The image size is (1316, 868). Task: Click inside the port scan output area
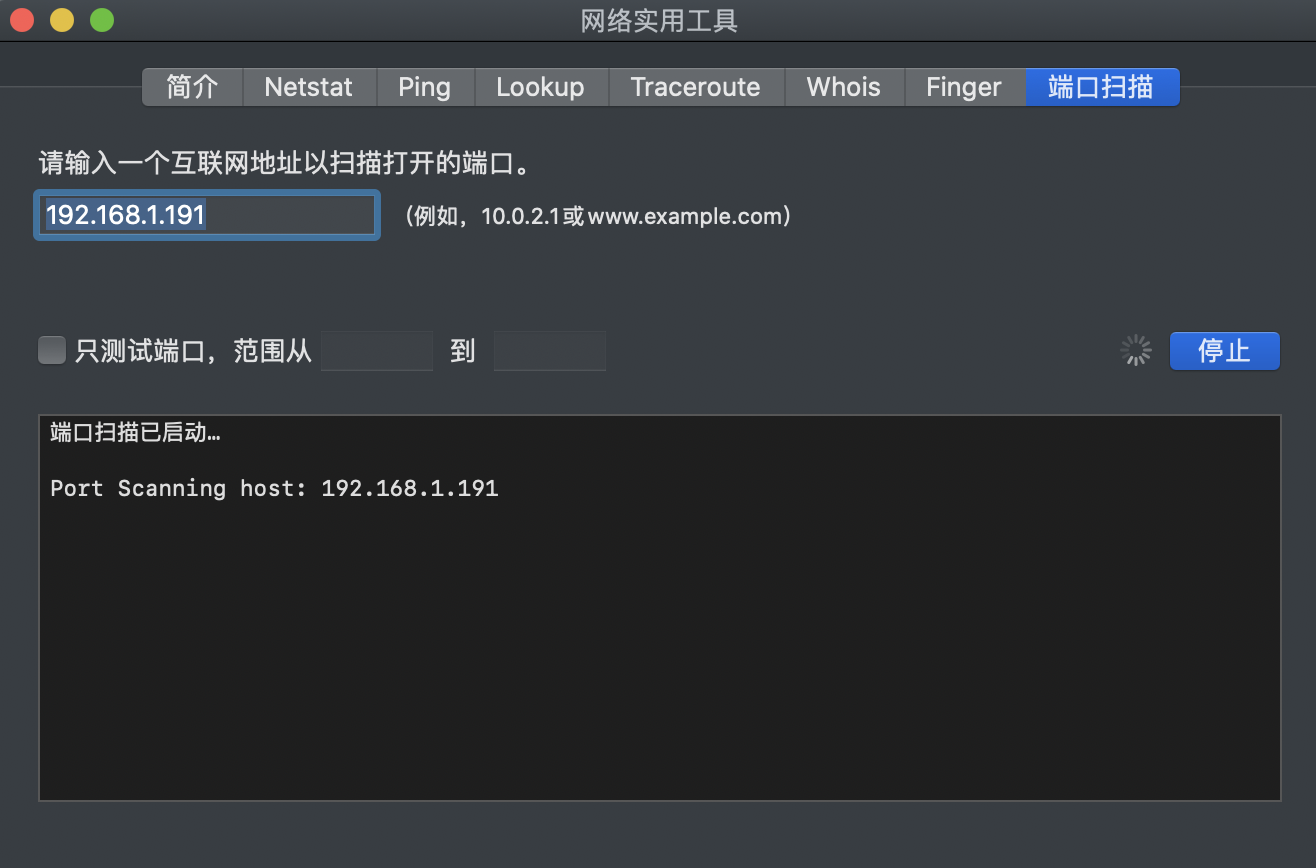tap(659, 640)
